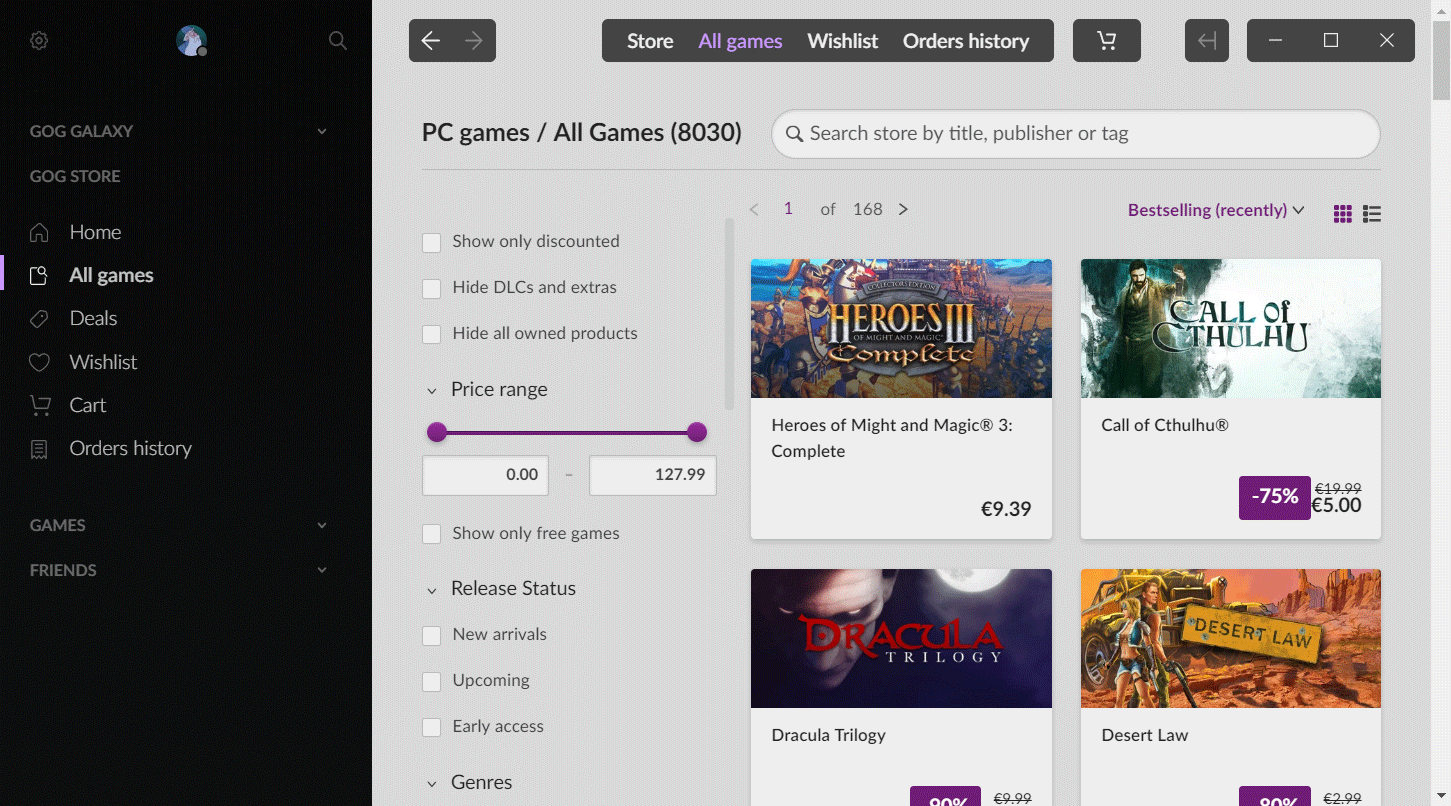This screenshot has width=1451, height=806.
Task: Click the page number 1 field
Action: 788,209
